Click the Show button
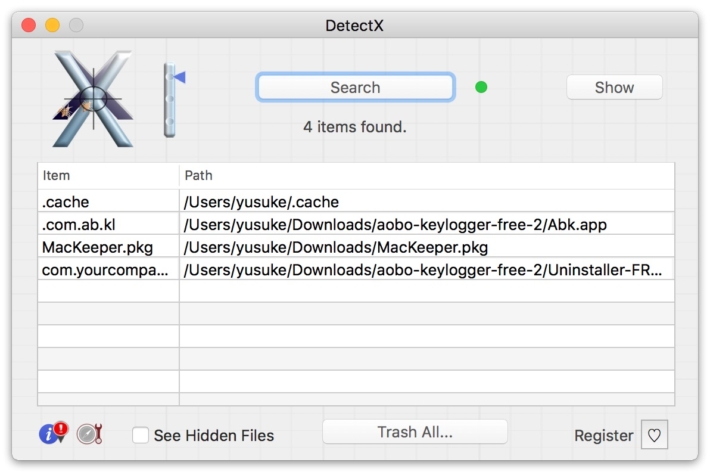The height and width of the screenshot is (472, 710). click(x=614, y=87)
